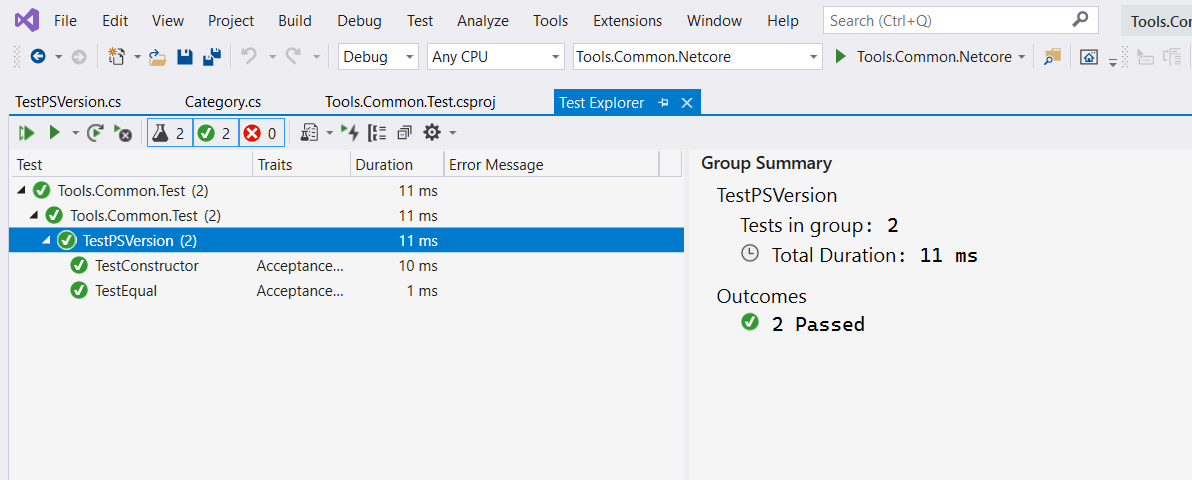Toggle the passed tests filter showing 2
Image resolution: width=1192 pixels, height=480 pixels.
[216, 133]
